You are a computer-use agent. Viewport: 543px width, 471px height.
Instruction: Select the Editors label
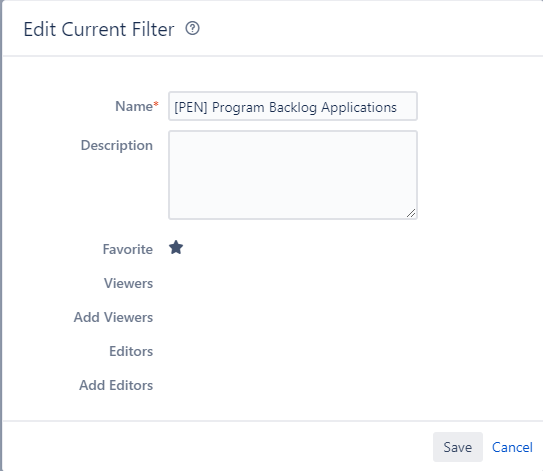tap(131, 351)
